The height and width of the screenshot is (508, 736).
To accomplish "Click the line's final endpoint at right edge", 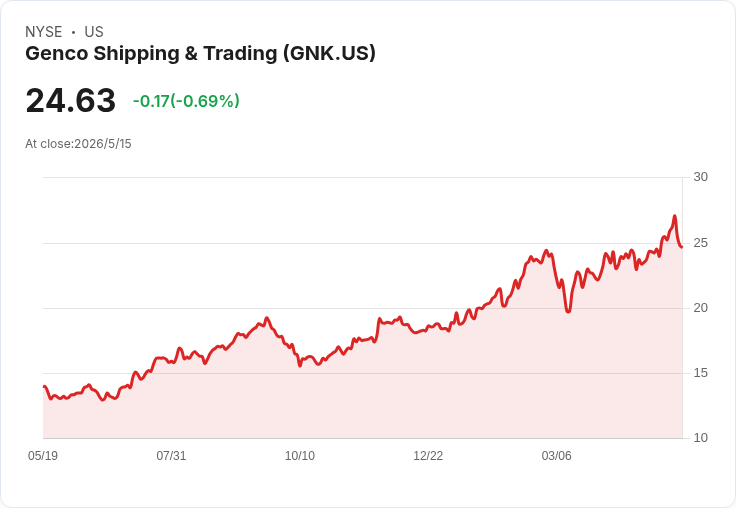I will 682,247.
